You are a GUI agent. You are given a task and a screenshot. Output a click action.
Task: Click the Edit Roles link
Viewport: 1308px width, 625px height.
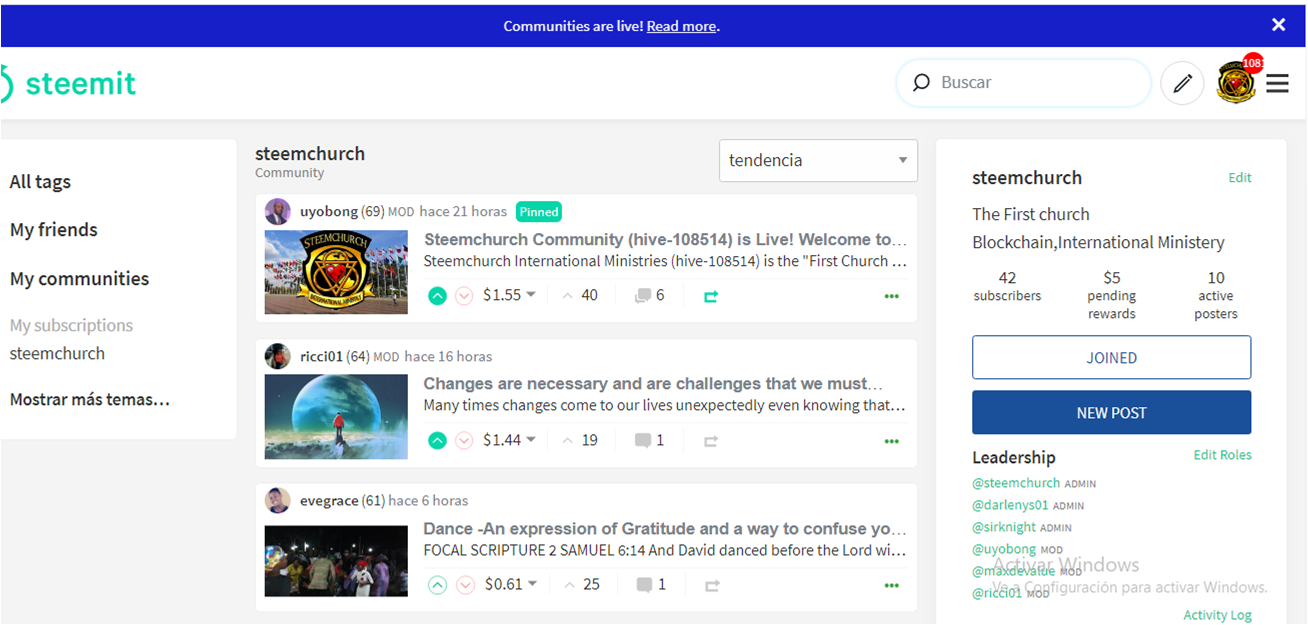1222,455
